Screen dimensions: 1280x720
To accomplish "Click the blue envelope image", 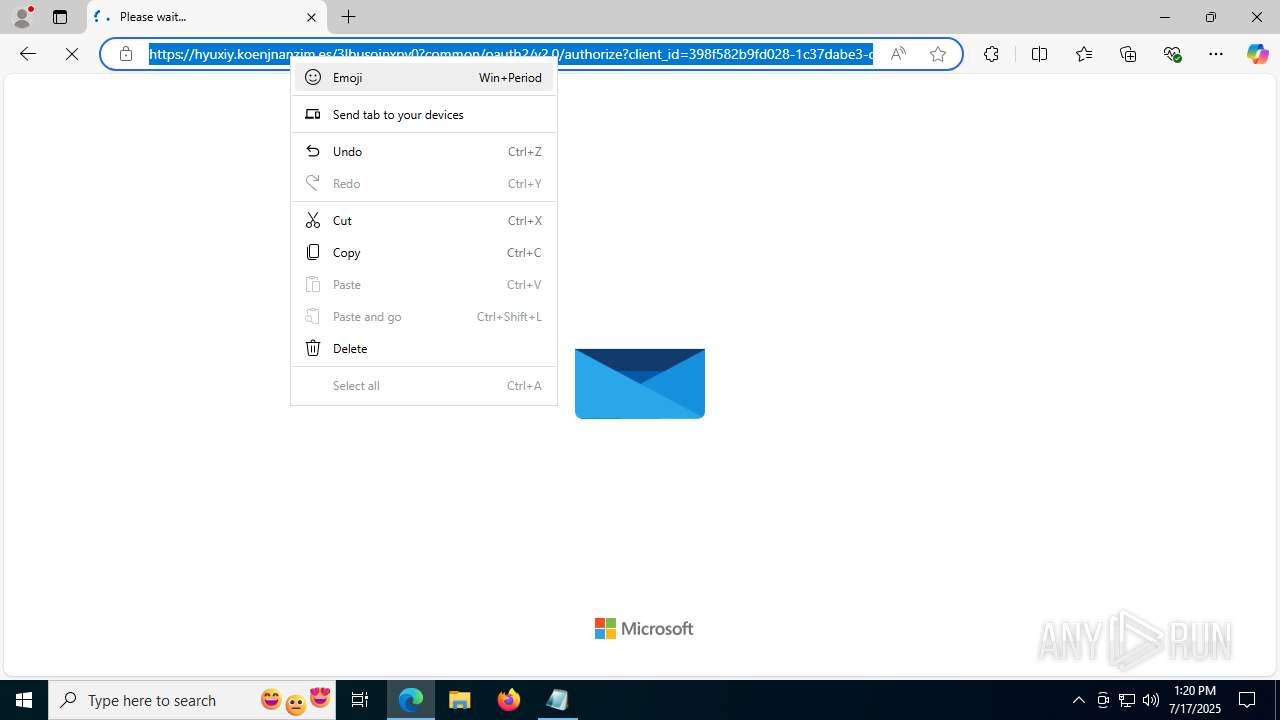I will point(640,383).
